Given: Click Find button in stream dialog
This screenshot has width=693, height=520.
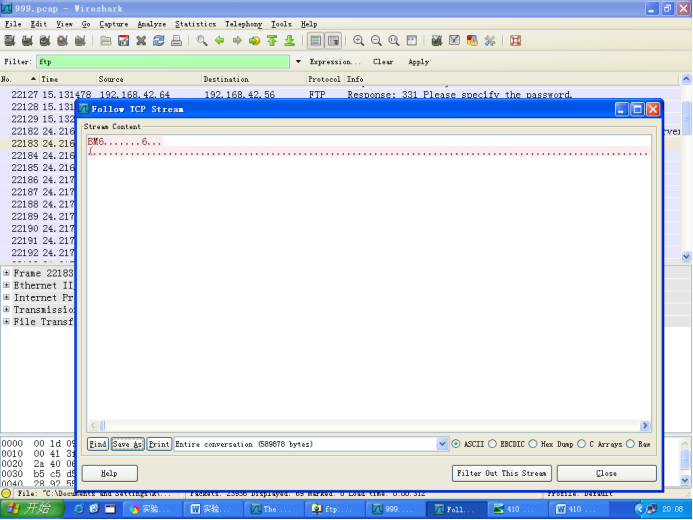Looking at the screenshot, I should (98, 444).
